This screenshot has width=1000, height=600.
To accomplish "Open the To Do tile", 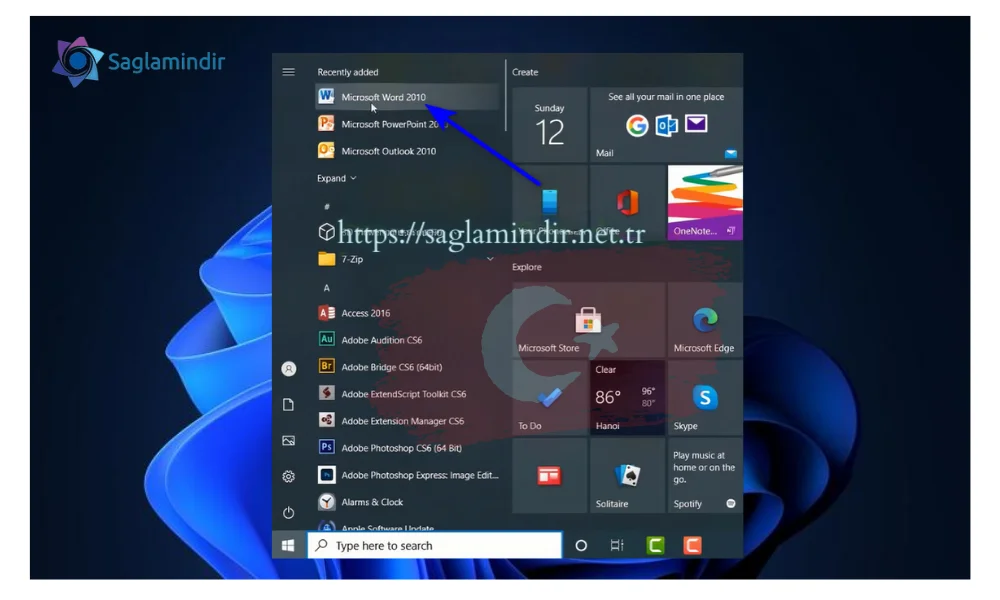I will tap(549, 397).
